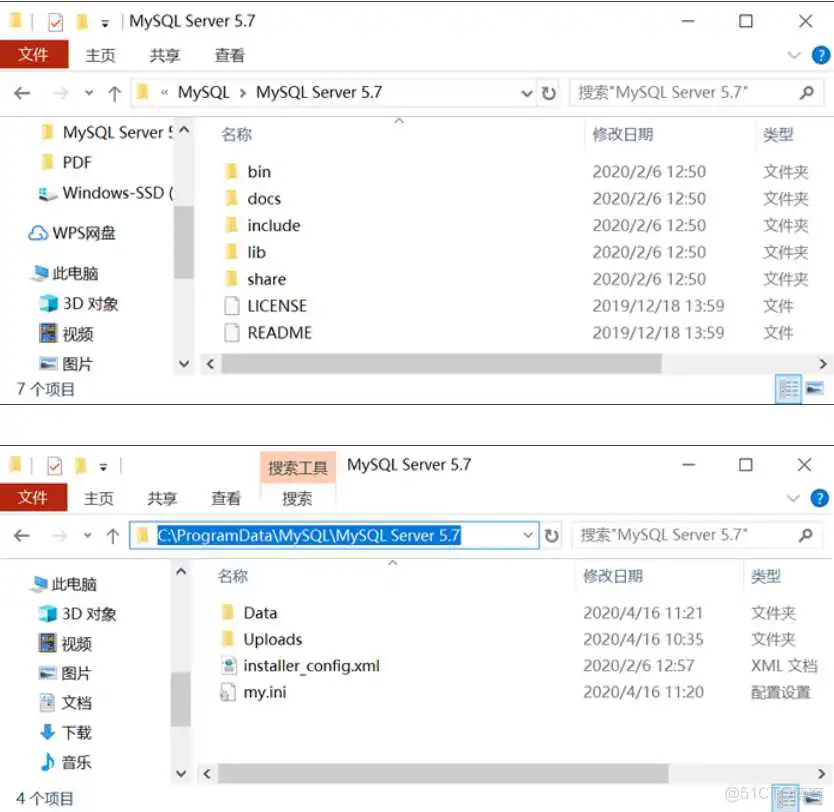Sort by 类型 column in top window
Image resolution: width=834 pixels, height=812 pixels.
tap(778, 135)
